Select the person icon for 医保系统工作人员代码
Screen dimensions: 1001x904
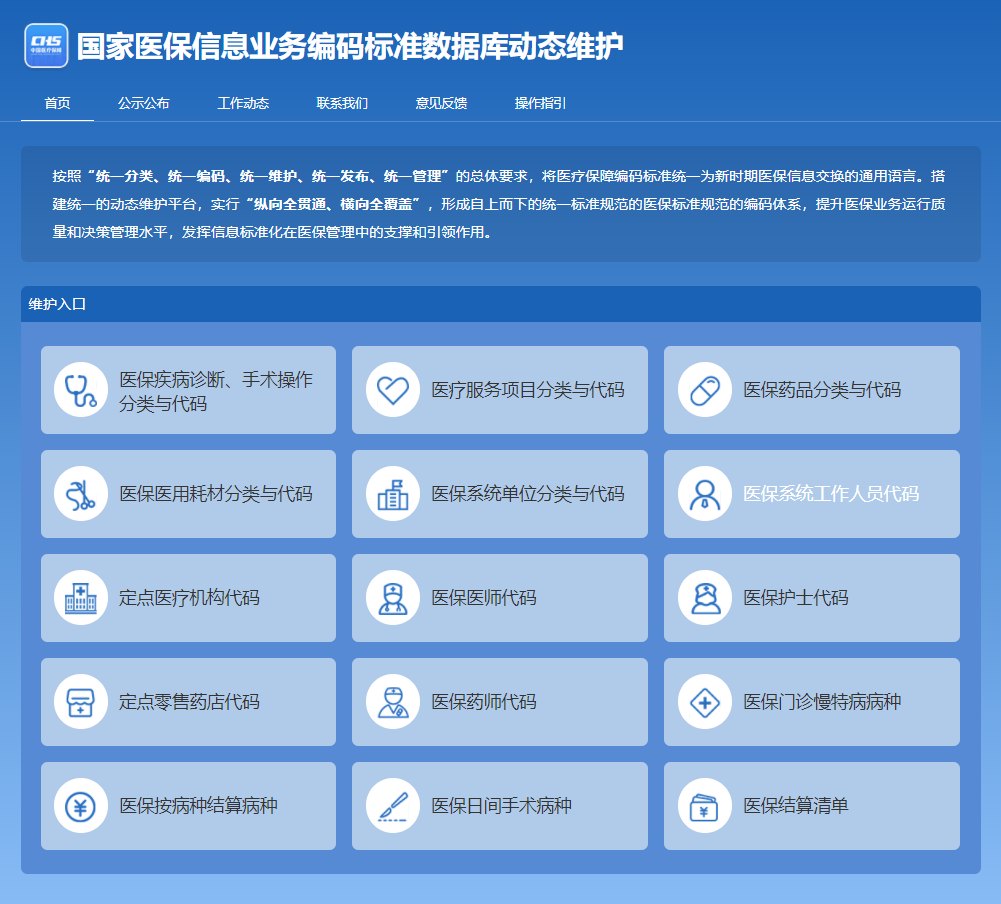pos(705,494)
